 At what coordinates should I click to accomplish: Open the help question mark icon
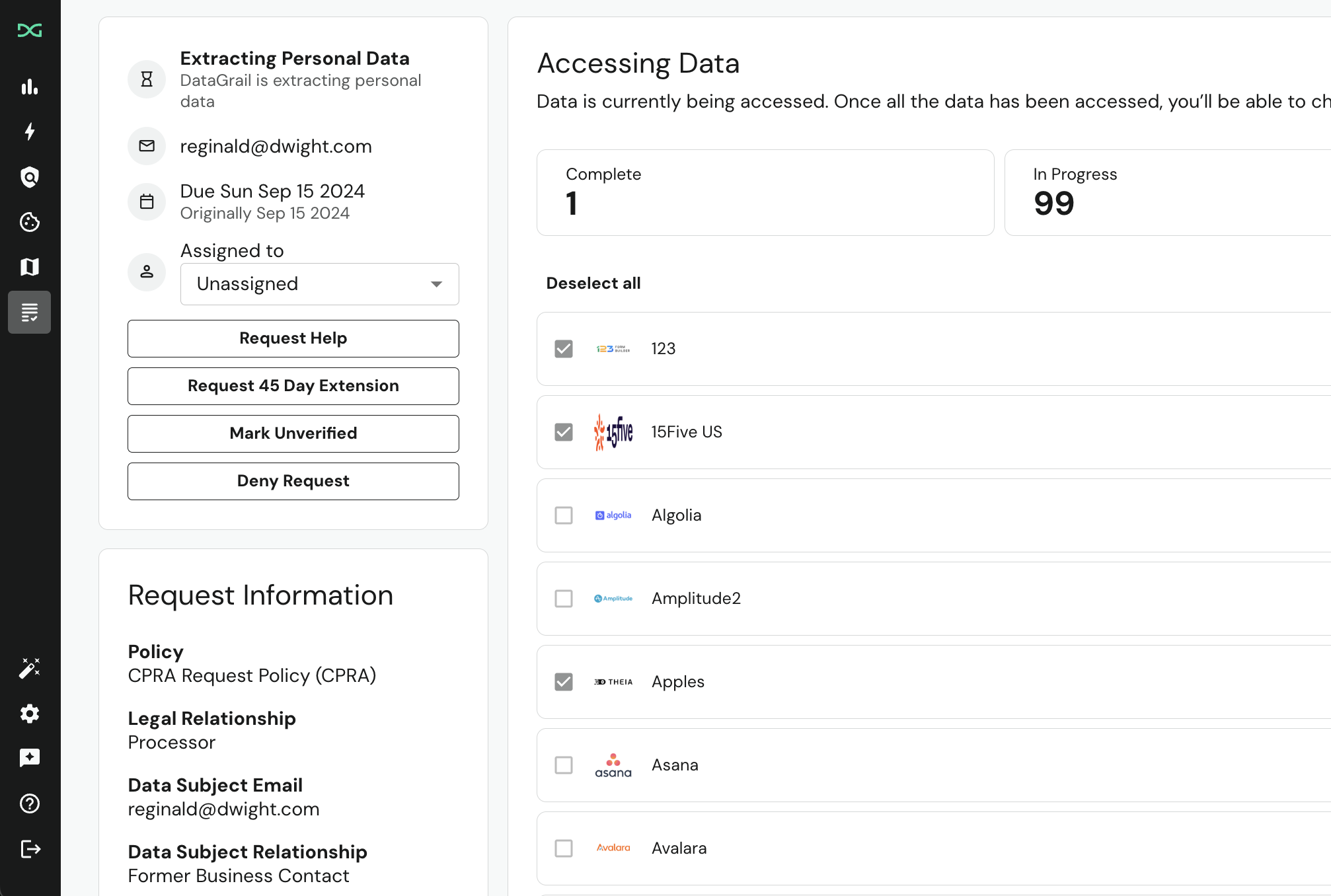pyautogui.click(x=30, y=803)
